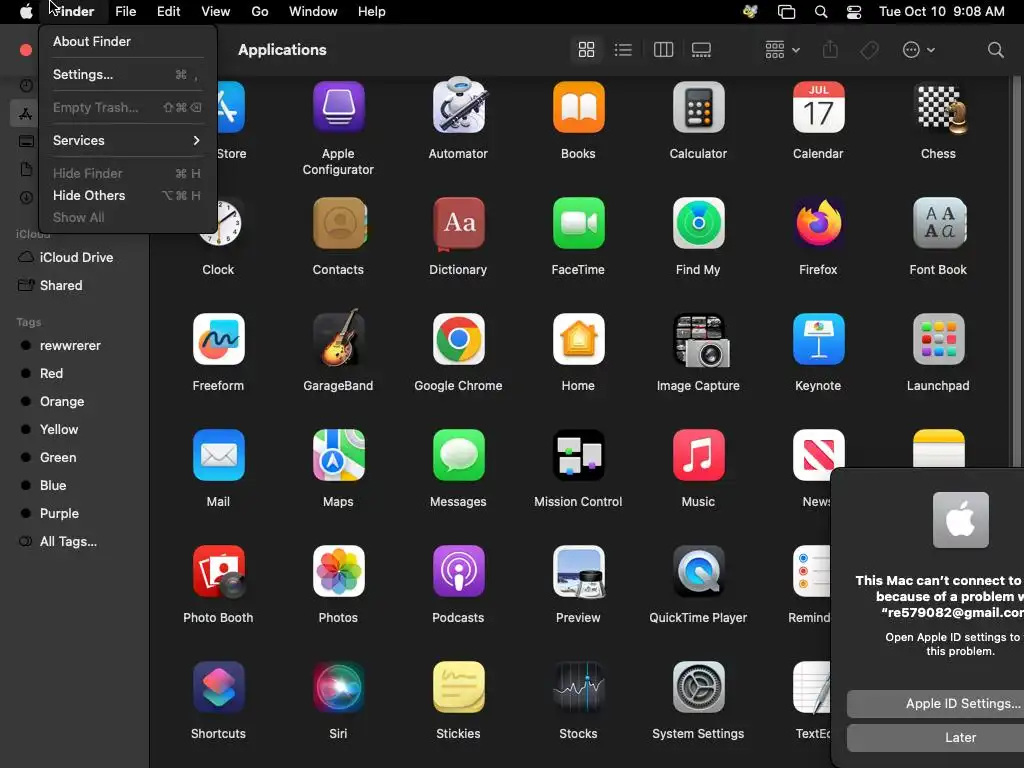Open the action (ellipsis) dropdown menu
1024x768 pixels.
(x=918, y=50)
